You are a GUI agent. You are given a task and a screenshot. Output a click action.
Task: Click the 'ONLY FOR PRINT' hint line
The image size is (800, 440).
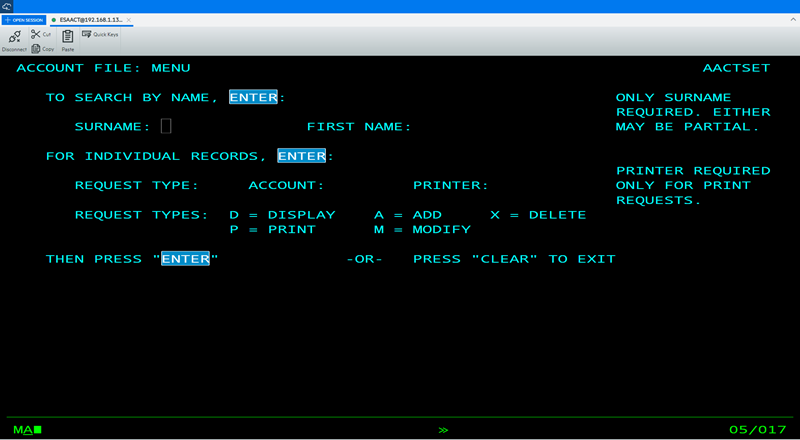click(683, 185)
